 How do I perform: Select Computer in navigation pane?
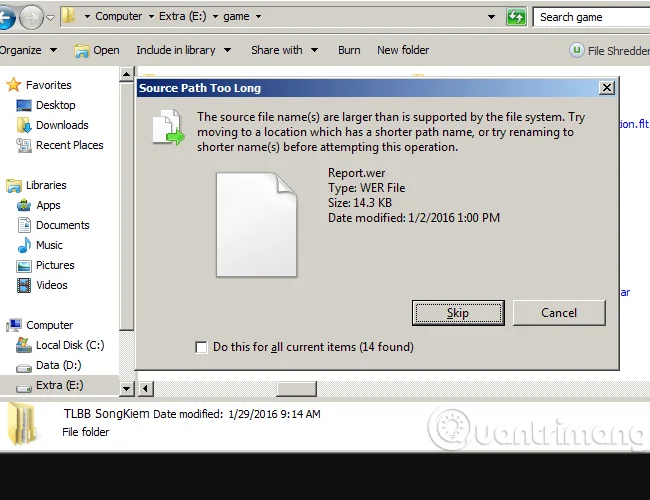pyautogui.click(x=49, y=325)
